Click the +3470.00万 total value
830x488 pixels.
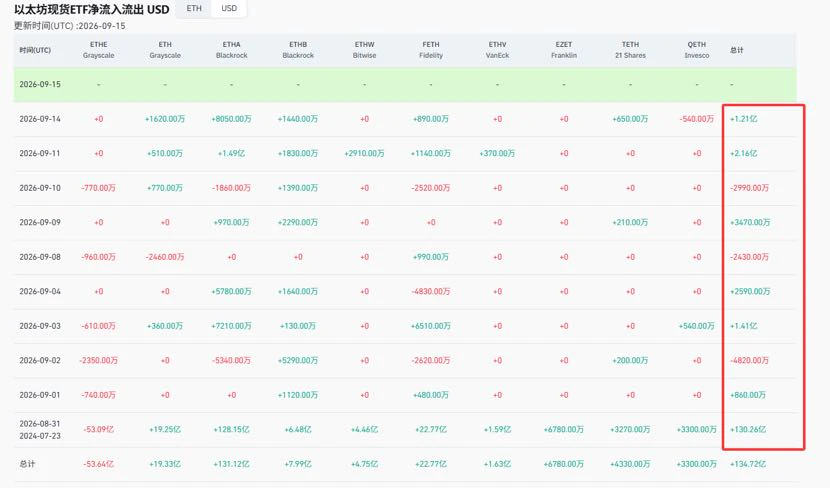pyautogui.click(x=750, y=222)
